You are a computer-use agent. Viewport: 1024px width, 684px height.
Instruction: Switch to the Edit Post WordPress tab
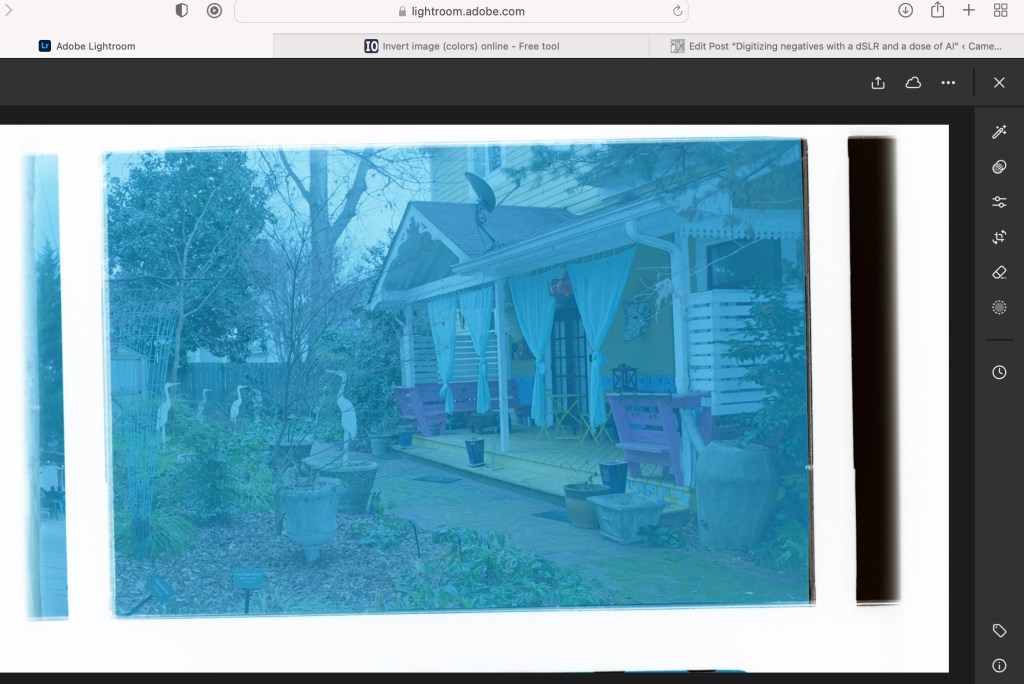836,46
